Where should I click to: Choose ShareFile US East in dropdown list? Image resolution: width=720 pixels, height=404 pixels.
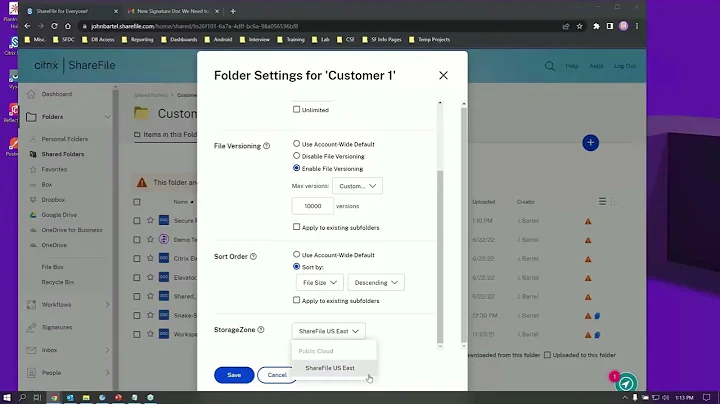pos(334,368)
